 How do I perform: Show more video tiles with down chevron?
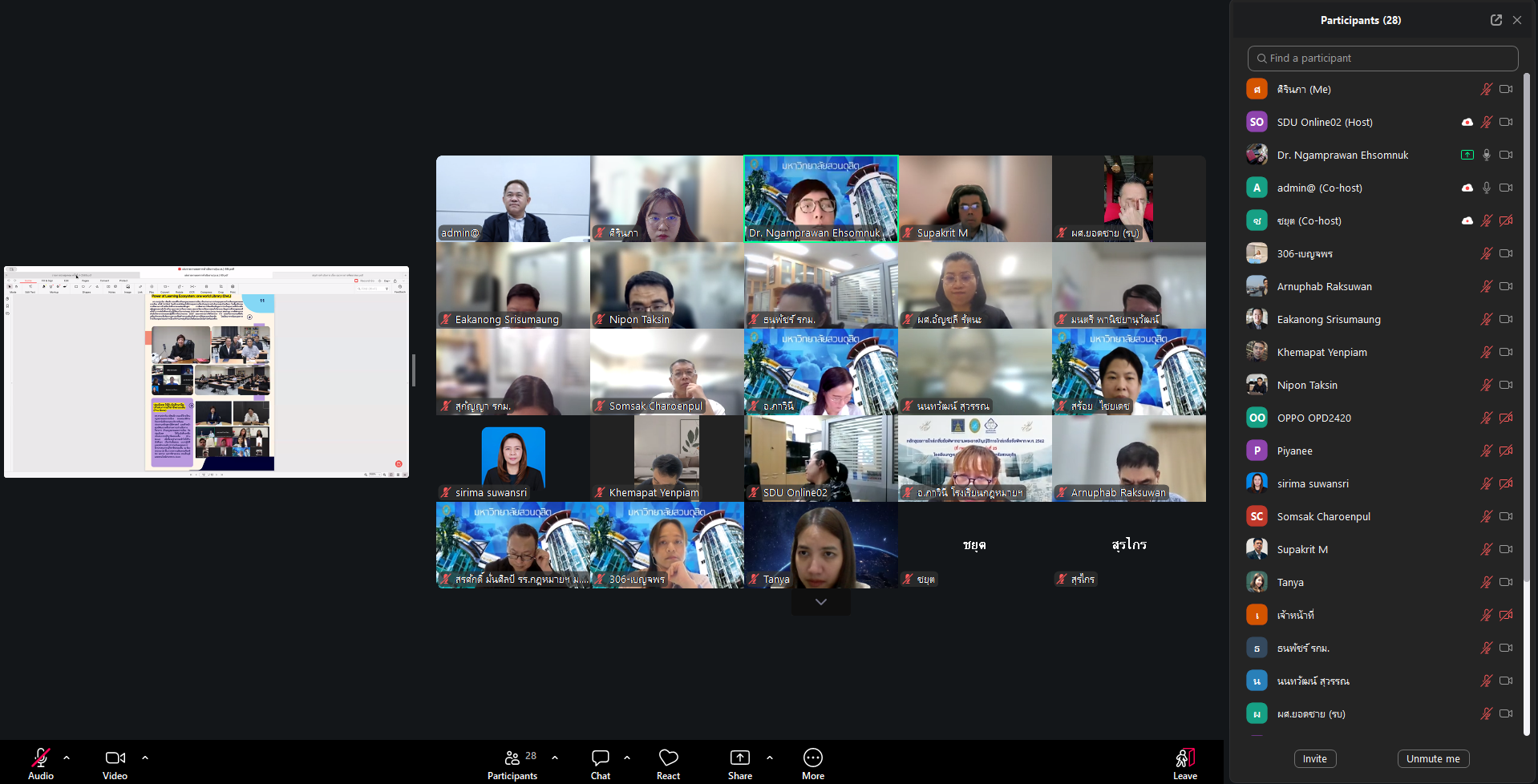(820, 602)
